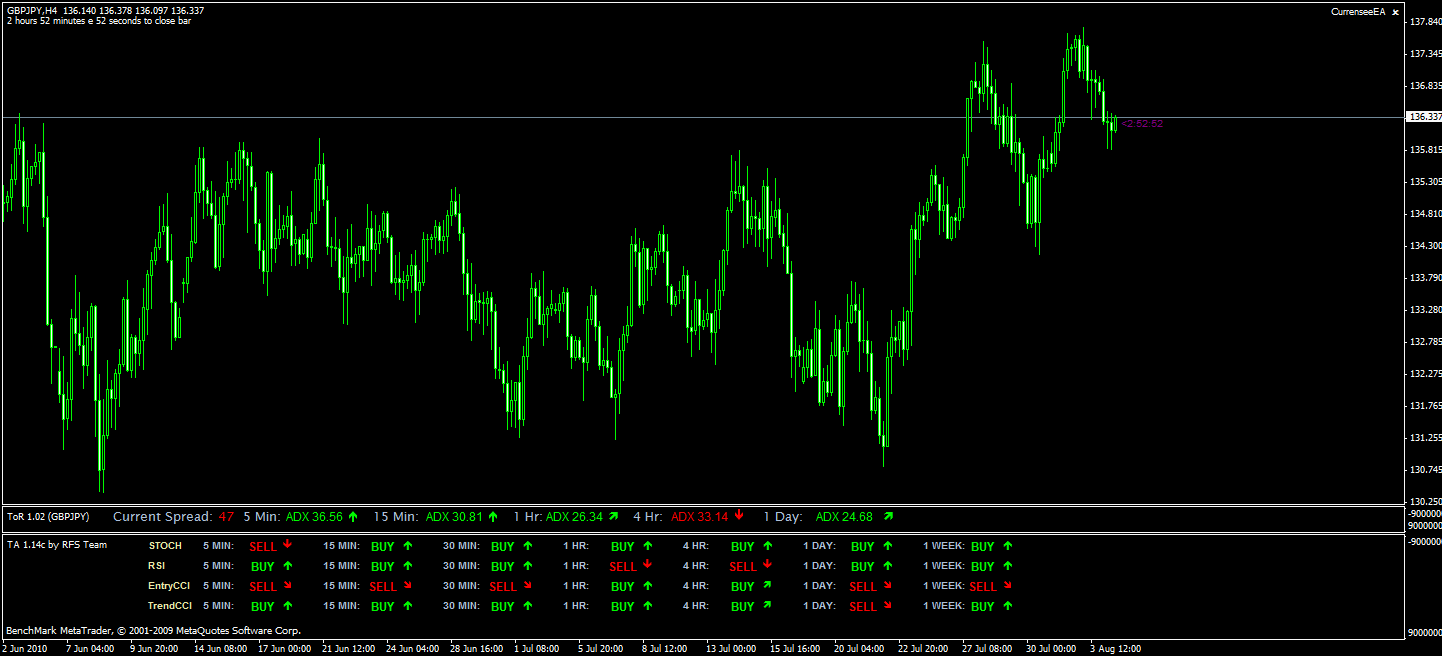Click the red arrow for EntryCCI 5 MIN SELL

287,585
